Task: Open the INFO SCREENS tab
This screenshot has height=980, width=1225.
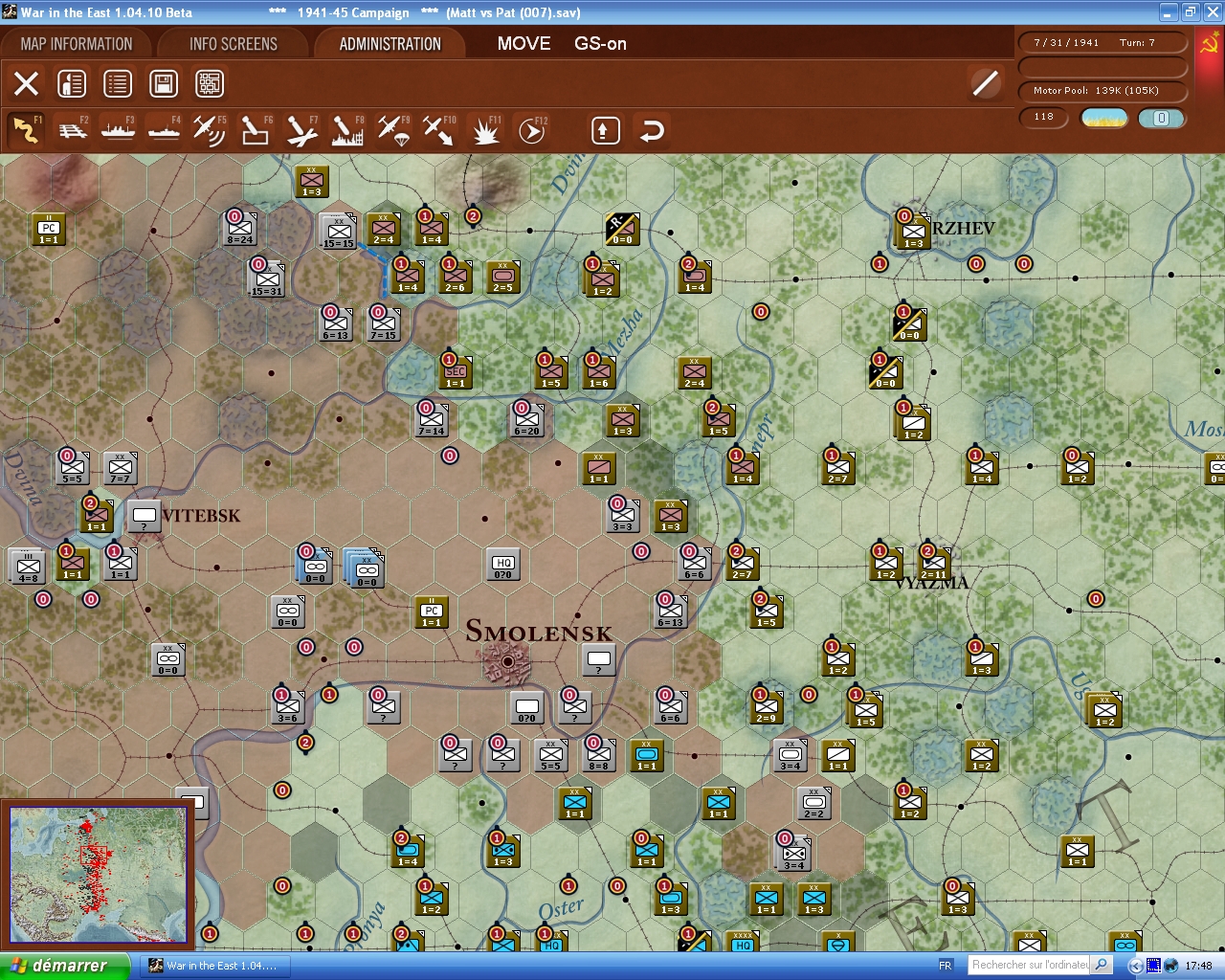Action: point(234,44)
